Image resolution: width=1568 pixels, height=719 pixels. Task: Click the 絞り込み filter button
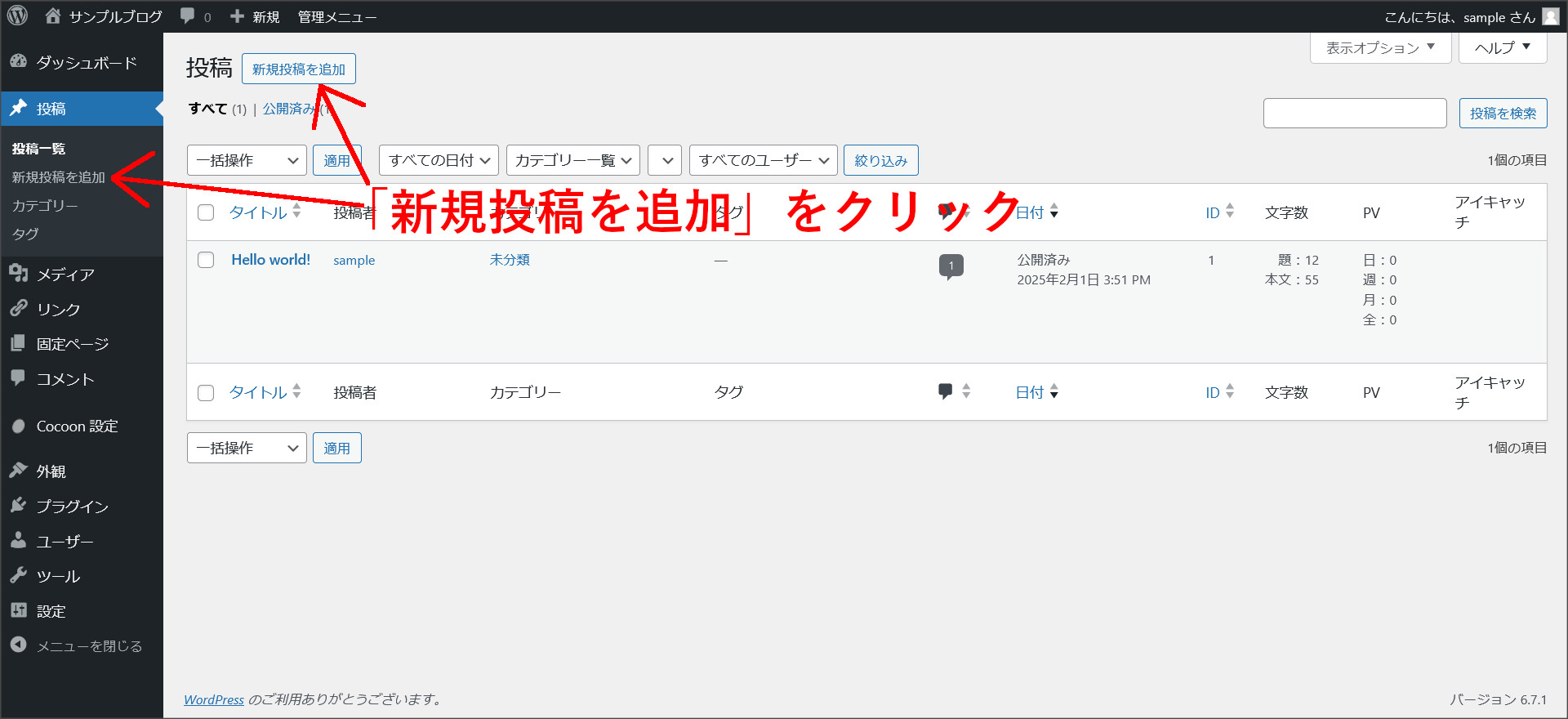click(880, 160)
